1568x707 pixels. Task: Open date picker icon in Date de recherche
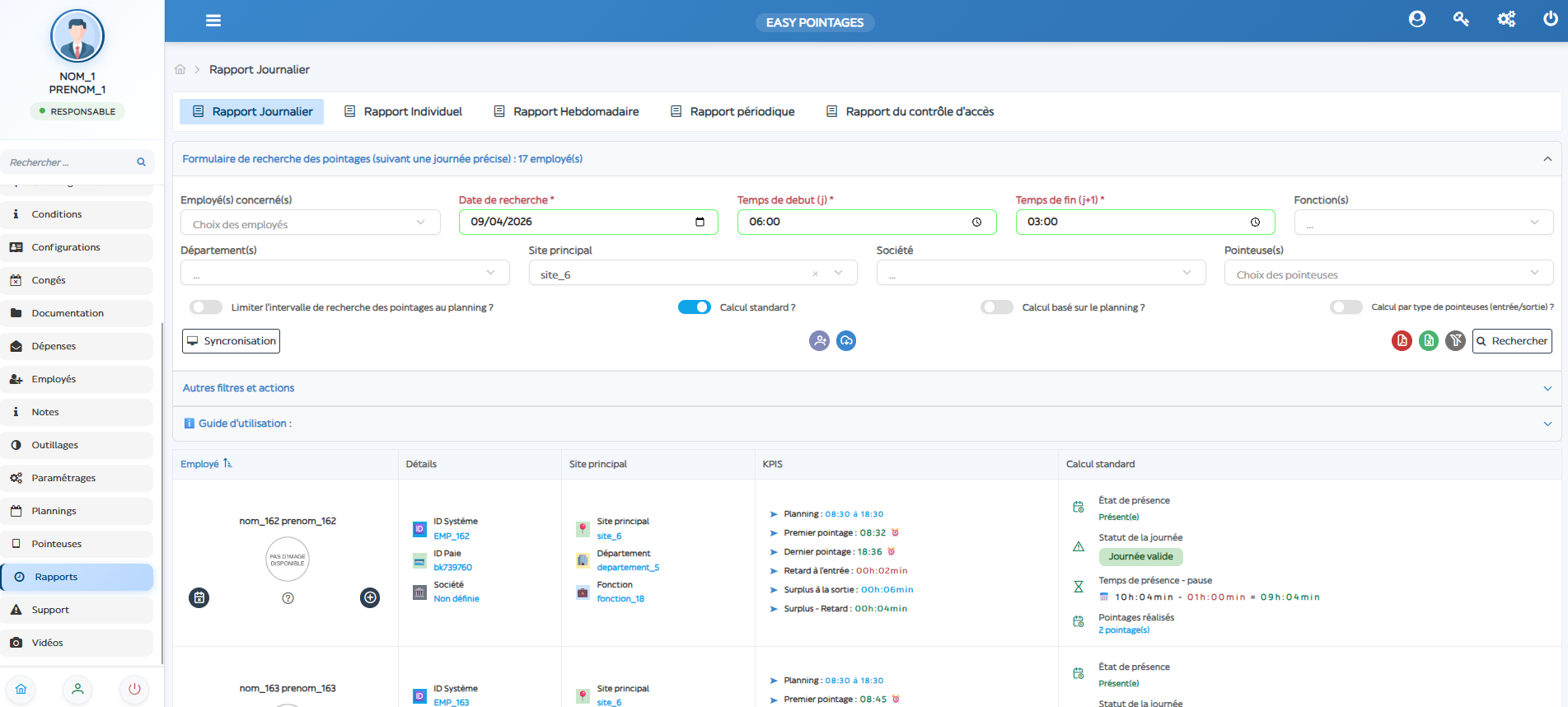point(700,222)
